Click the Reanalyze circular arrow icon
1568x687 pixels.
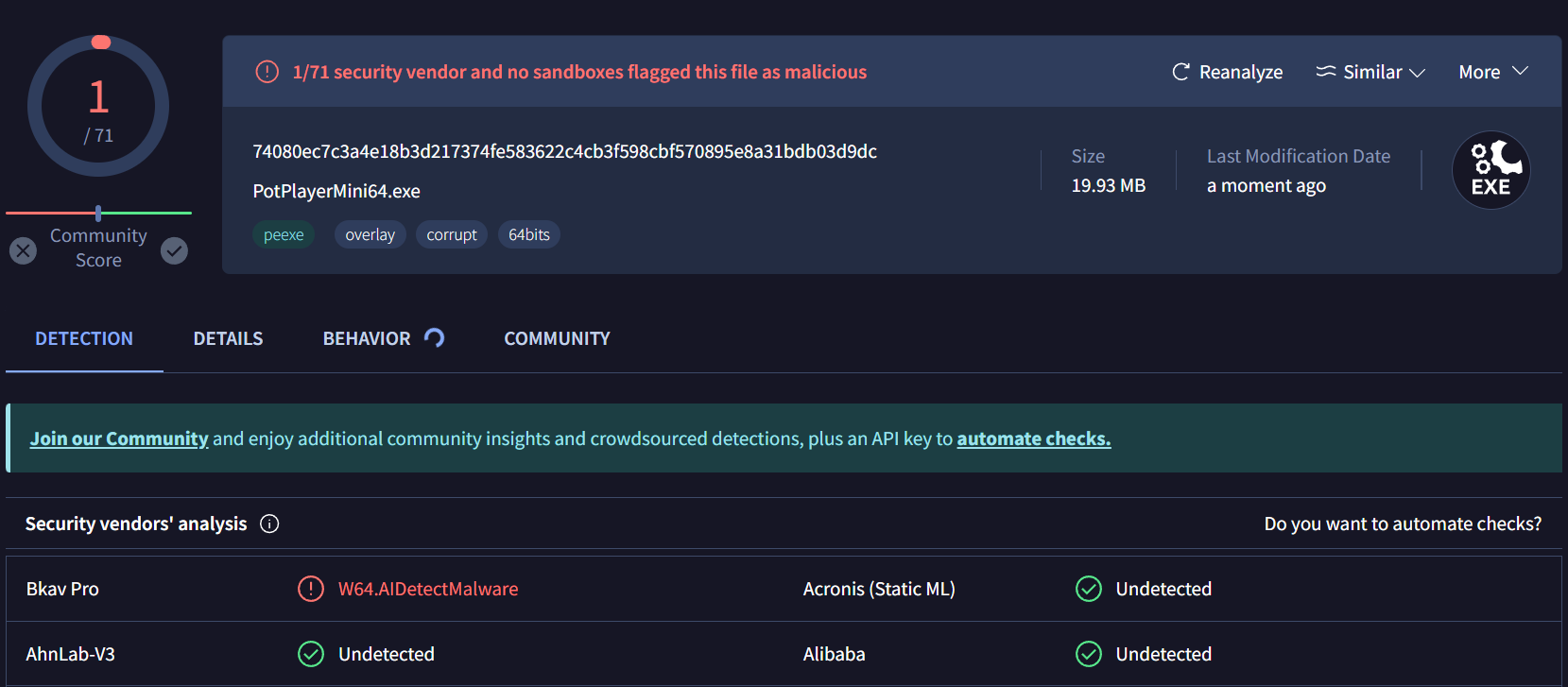tap(1180, 72)
